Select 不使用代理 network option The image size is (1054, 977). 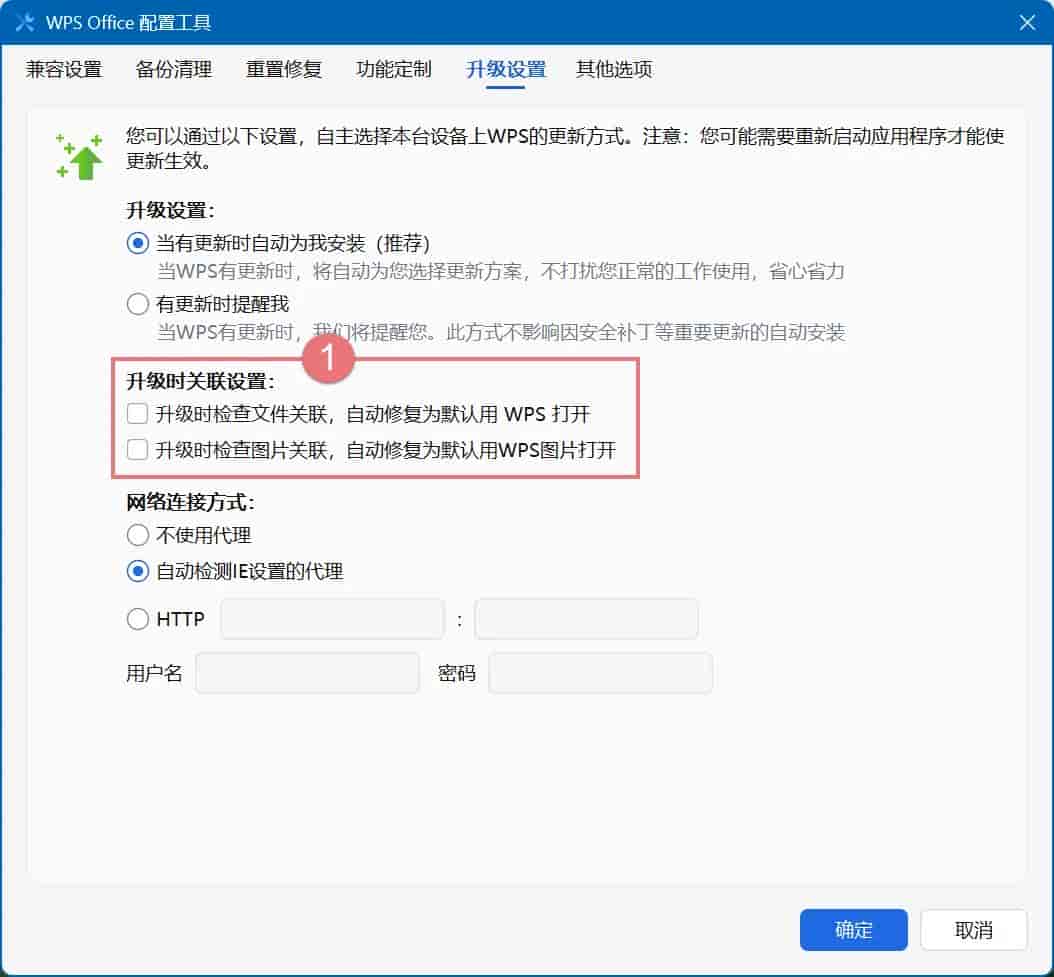point(138,535)
